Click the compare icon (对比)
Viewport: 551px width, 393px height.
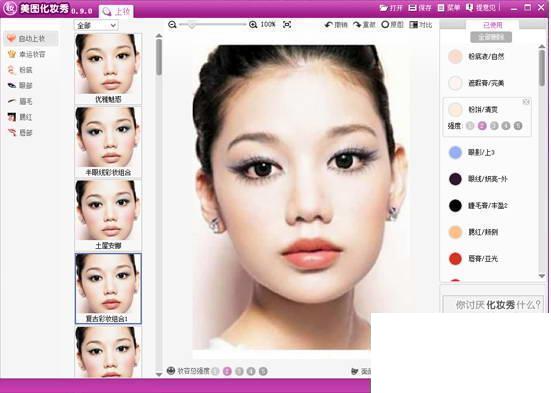click(x=413, y=25)
